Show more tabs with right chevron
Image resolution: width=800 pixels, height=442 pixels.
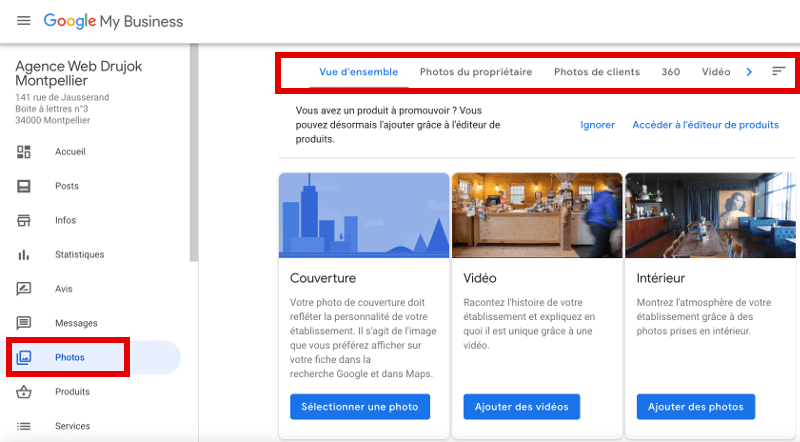749,72
